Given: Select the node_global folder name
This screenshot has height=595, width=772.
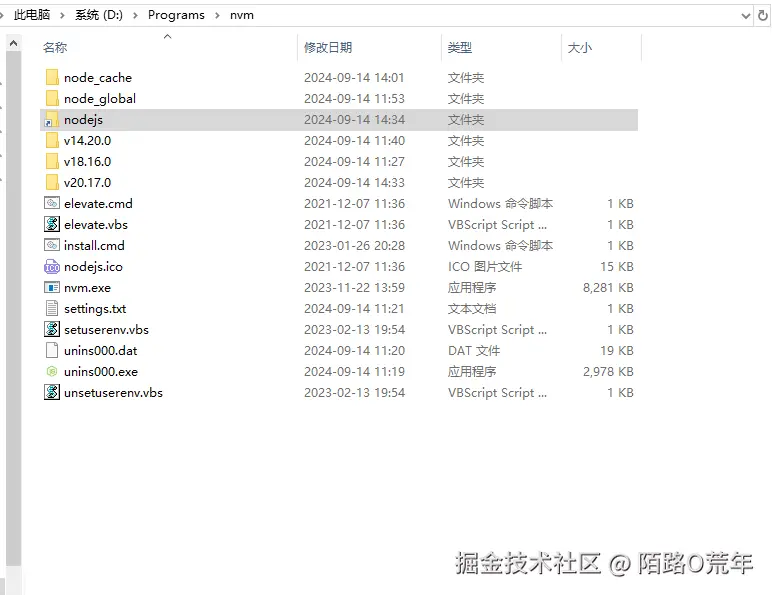Looking at the screenshot, I should click(x=99, y=99).
